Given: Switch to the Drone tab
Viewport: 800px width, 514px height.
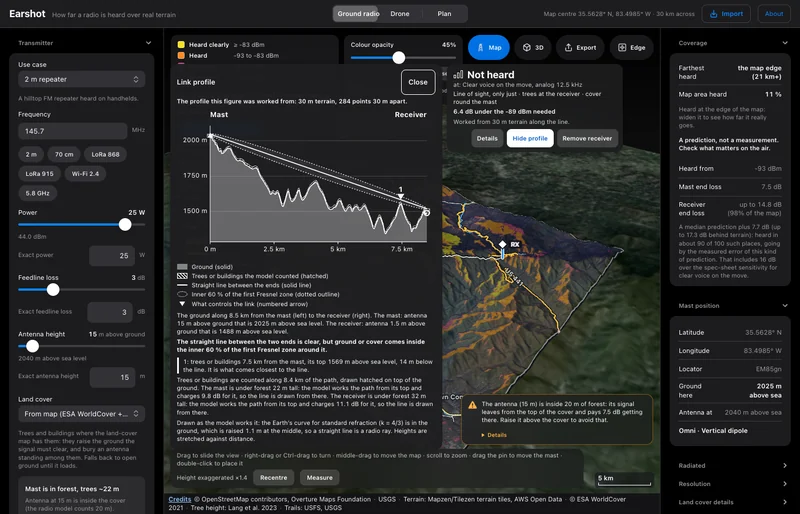Looking at the screenshot, I should point(400,14).
